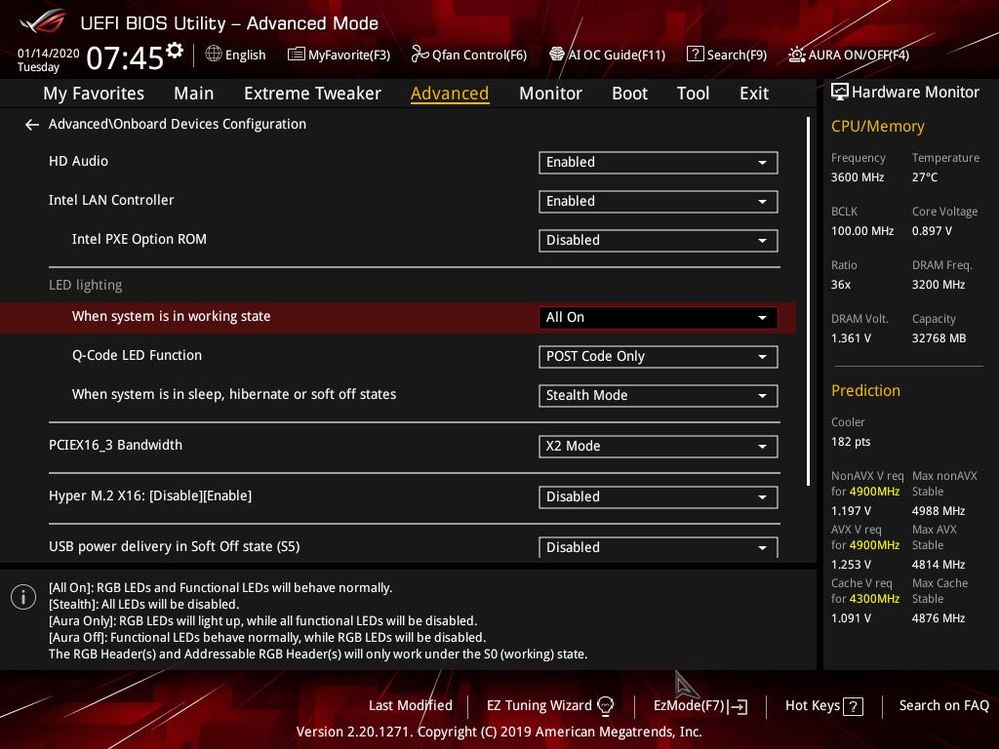
Task: Click Prediction heading in Hardware Monitor
Action: point(865,390)
